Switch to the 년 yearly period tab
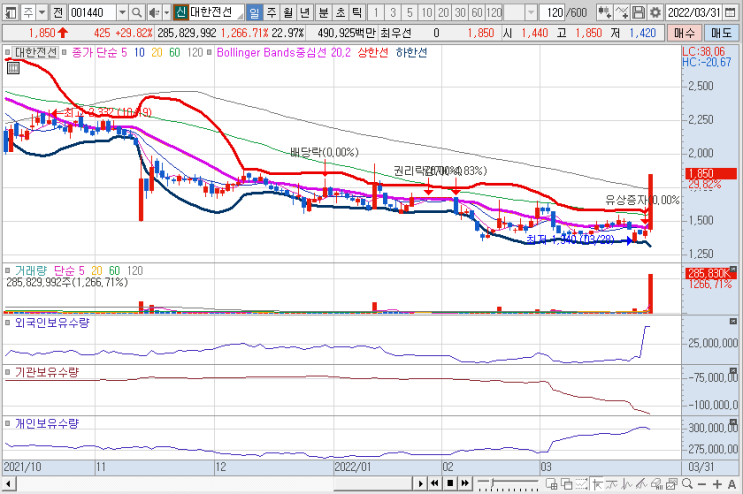 [x=305, y=12]
